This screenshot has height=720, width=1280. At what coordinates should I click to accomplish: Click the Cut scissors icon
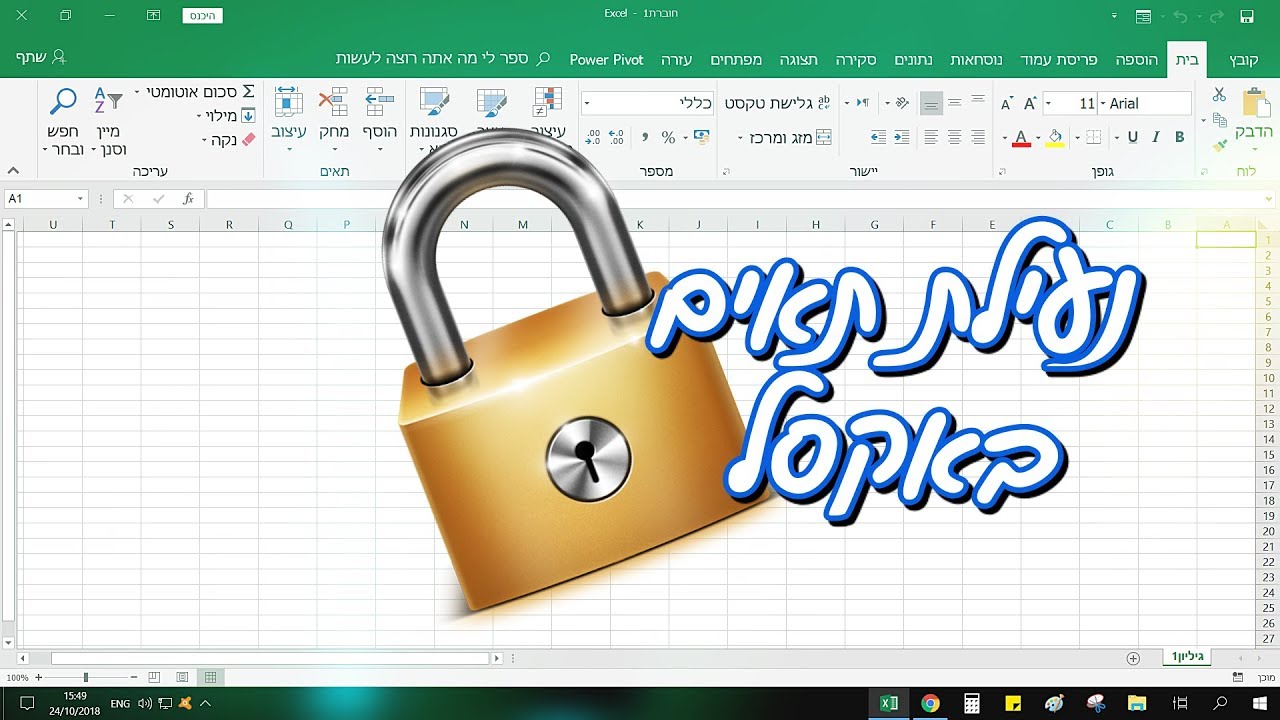(x=1219, y=95)
